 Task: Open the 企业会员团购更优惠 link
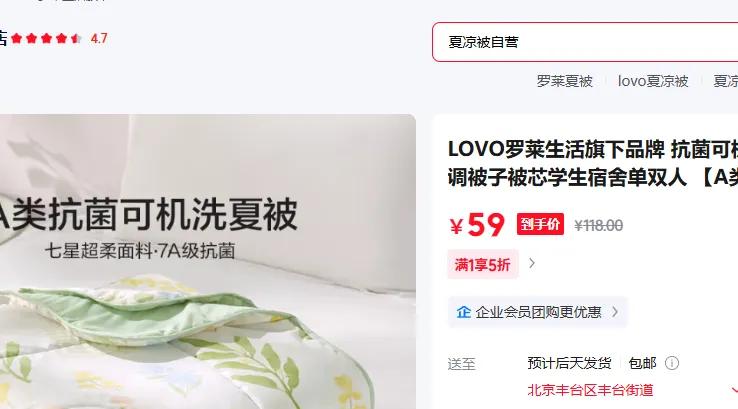pyautogui.click(x=538, y=312)
